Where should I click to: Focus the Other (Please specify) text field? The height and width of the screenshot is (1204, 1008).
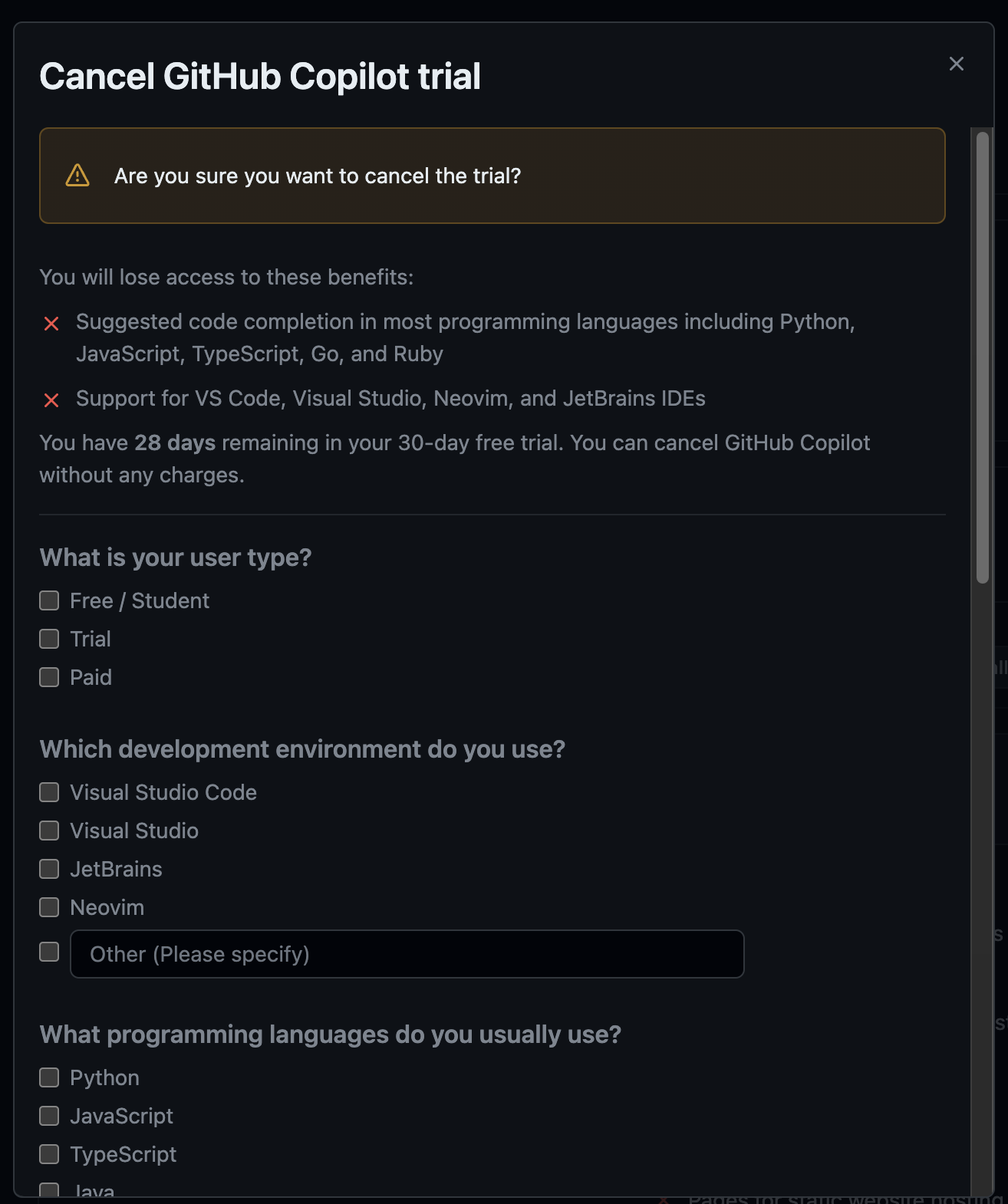click(407, 954)
